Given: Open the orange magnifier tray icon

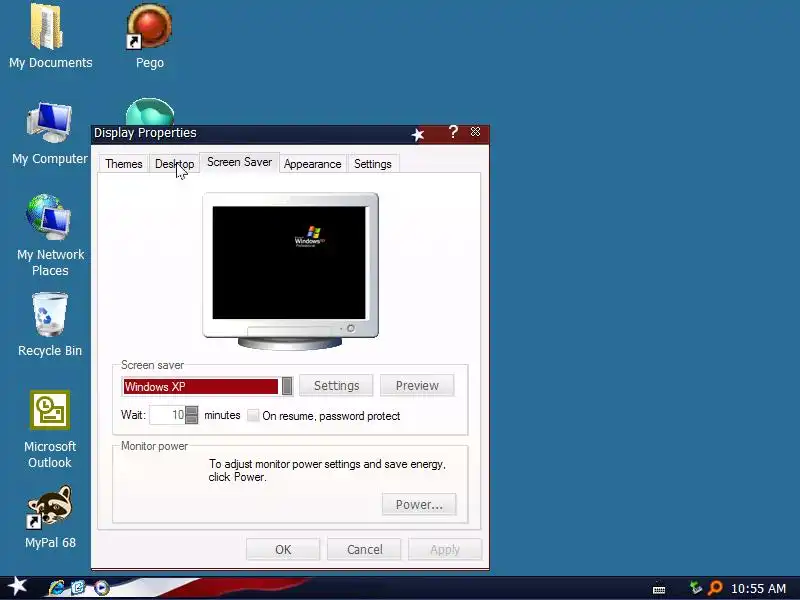Looking at the screenshot, I should pyautogui.click(x=715, y=588).
